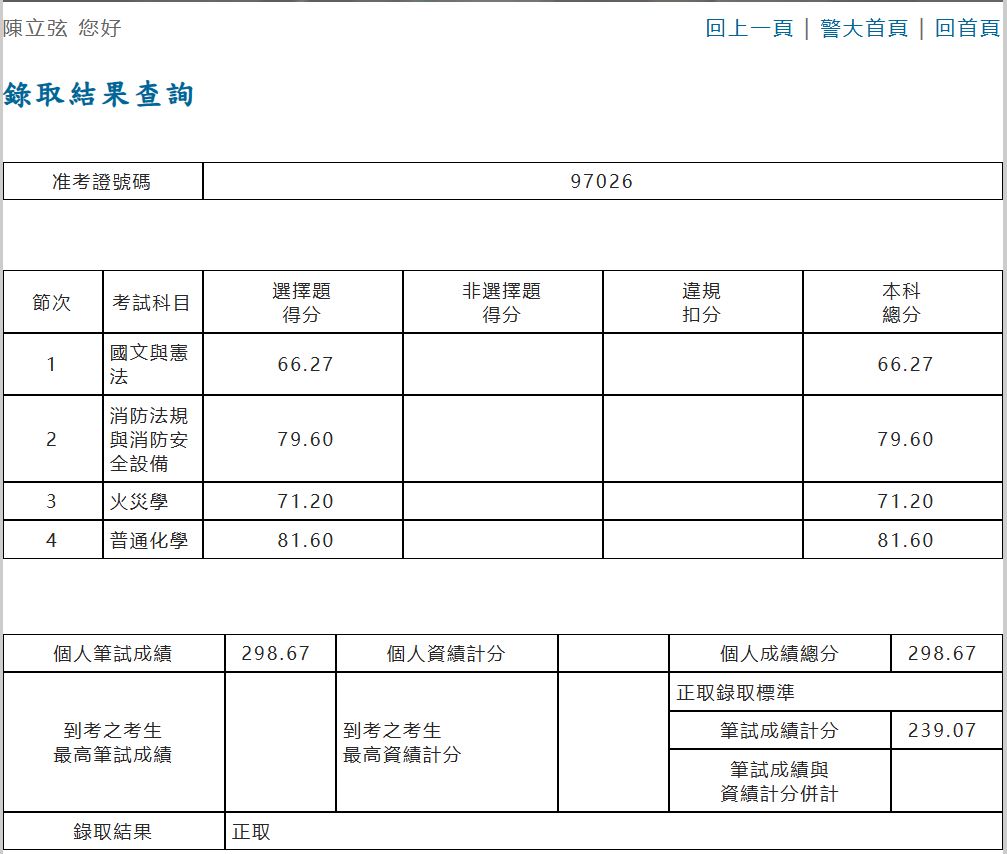Click 本科總分 value 81.60
This screenshot has width=1007, height=854.
(905, 540)
